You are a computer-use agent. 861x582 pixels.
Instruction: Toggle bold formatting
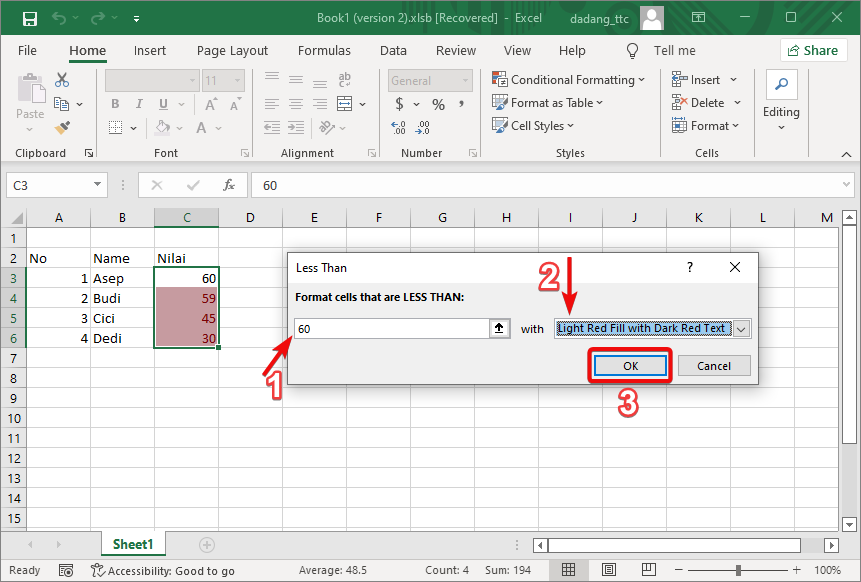coord(114,103)
